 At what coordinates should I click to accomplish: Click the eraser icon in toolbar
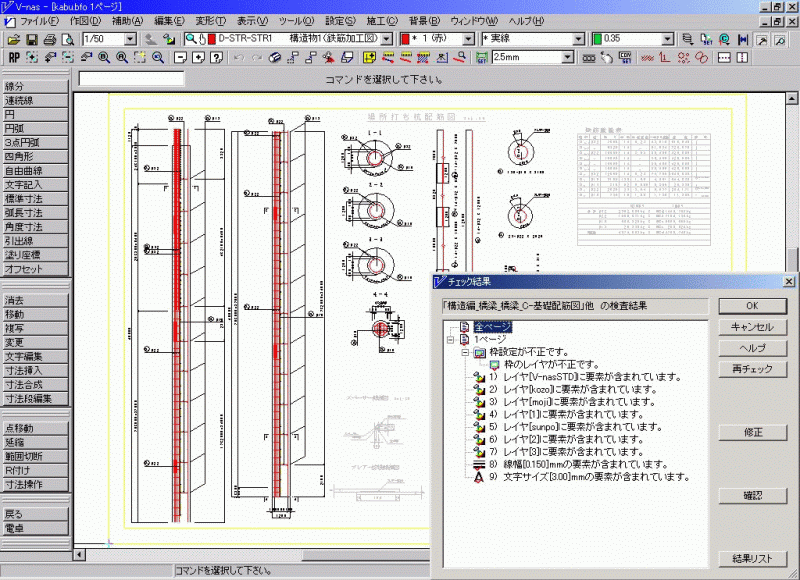pyautogui.click(x=276, y=58)
